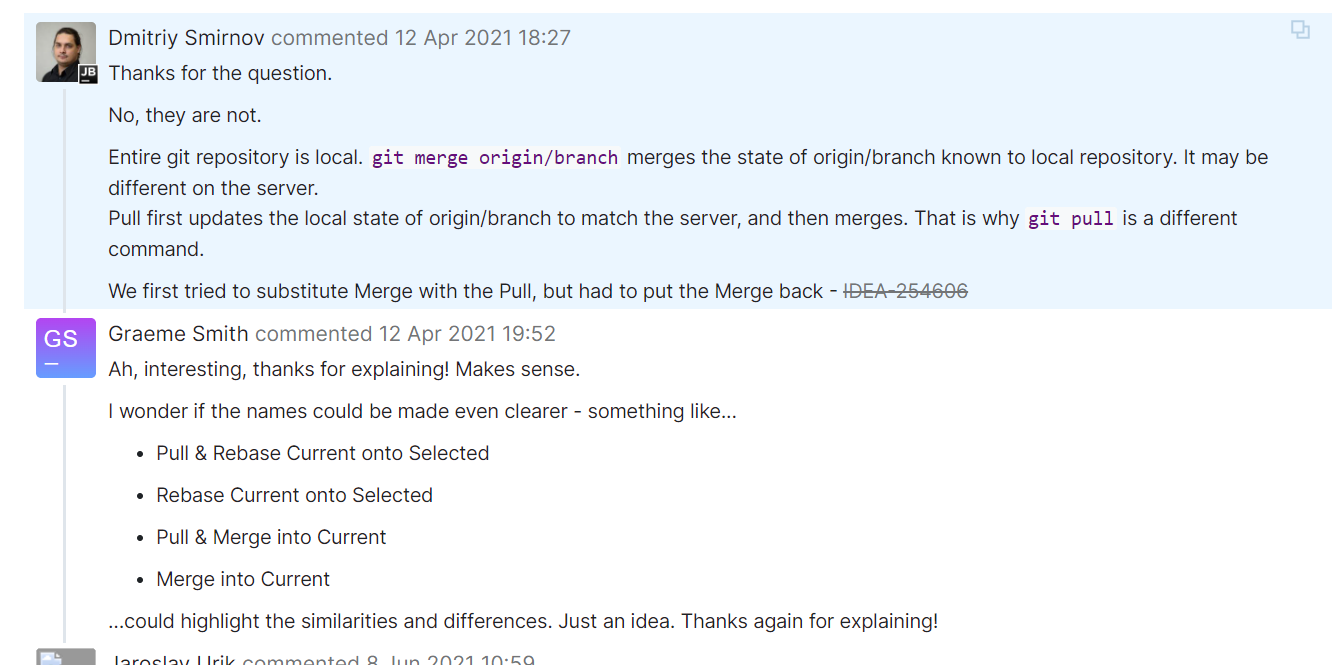Viewport: 1338px width, 665px height.
Task: Open Dmitriy Smirnov's profile name link
Action: pos(187,38)
